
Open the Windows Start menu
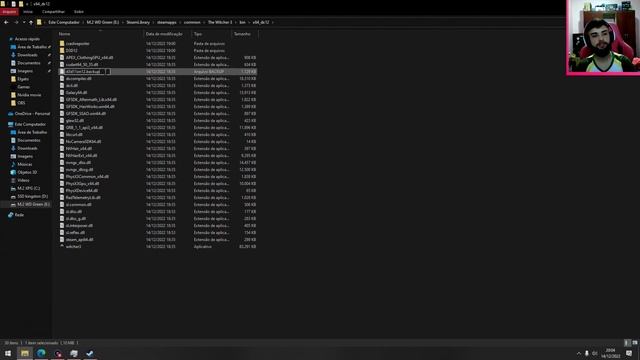8,353
